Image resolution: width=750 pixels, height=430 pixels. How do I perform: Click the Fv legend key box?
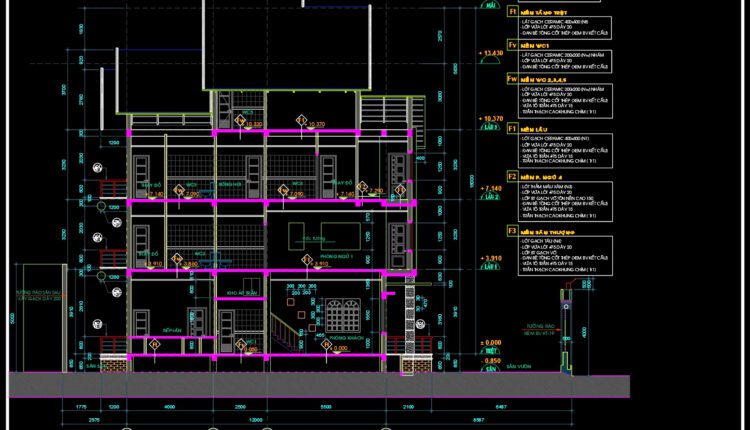point(512,44)
